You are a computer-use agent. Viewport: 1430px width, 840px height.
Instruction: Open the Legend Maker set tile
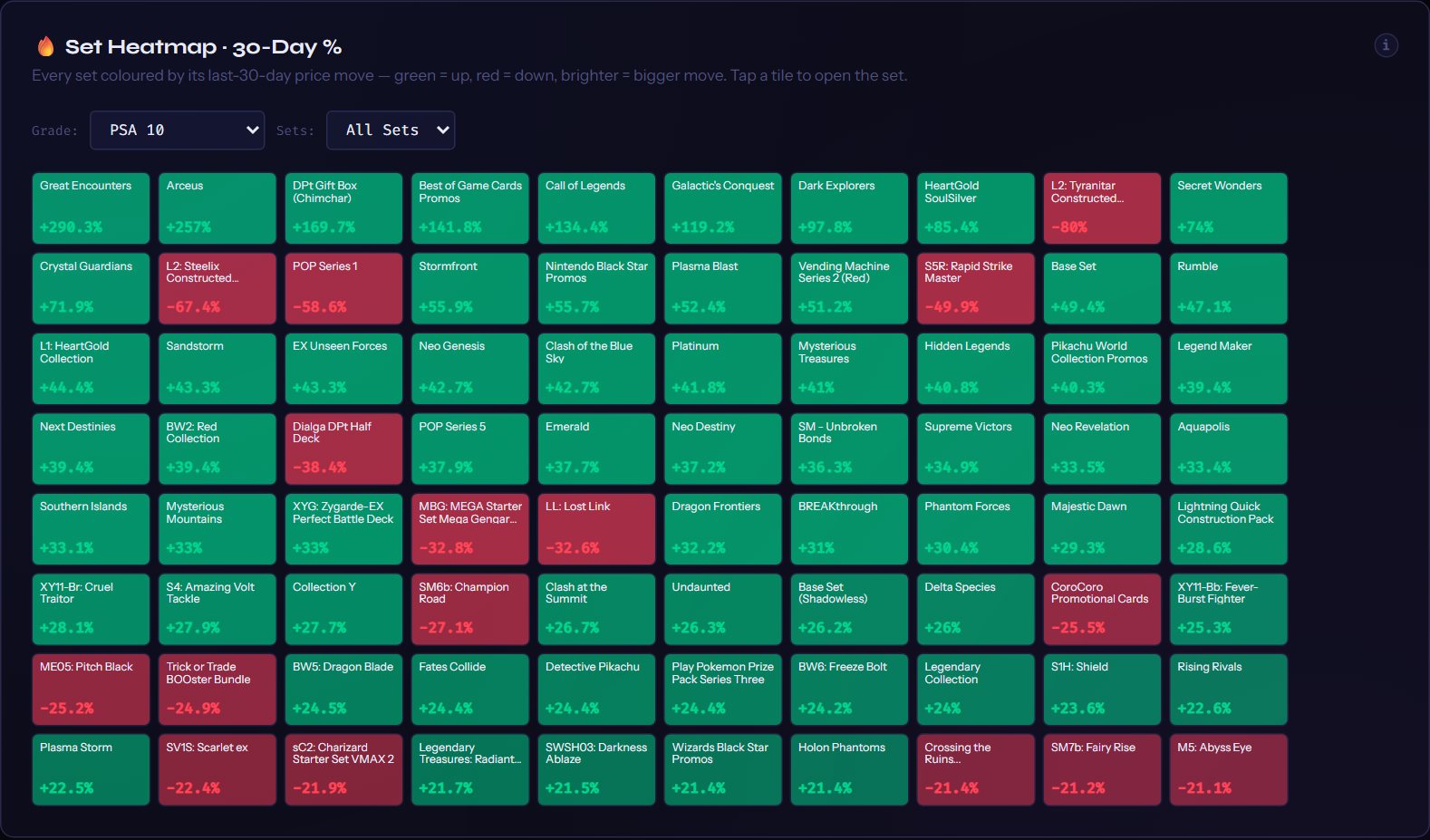coord(1229,369)
